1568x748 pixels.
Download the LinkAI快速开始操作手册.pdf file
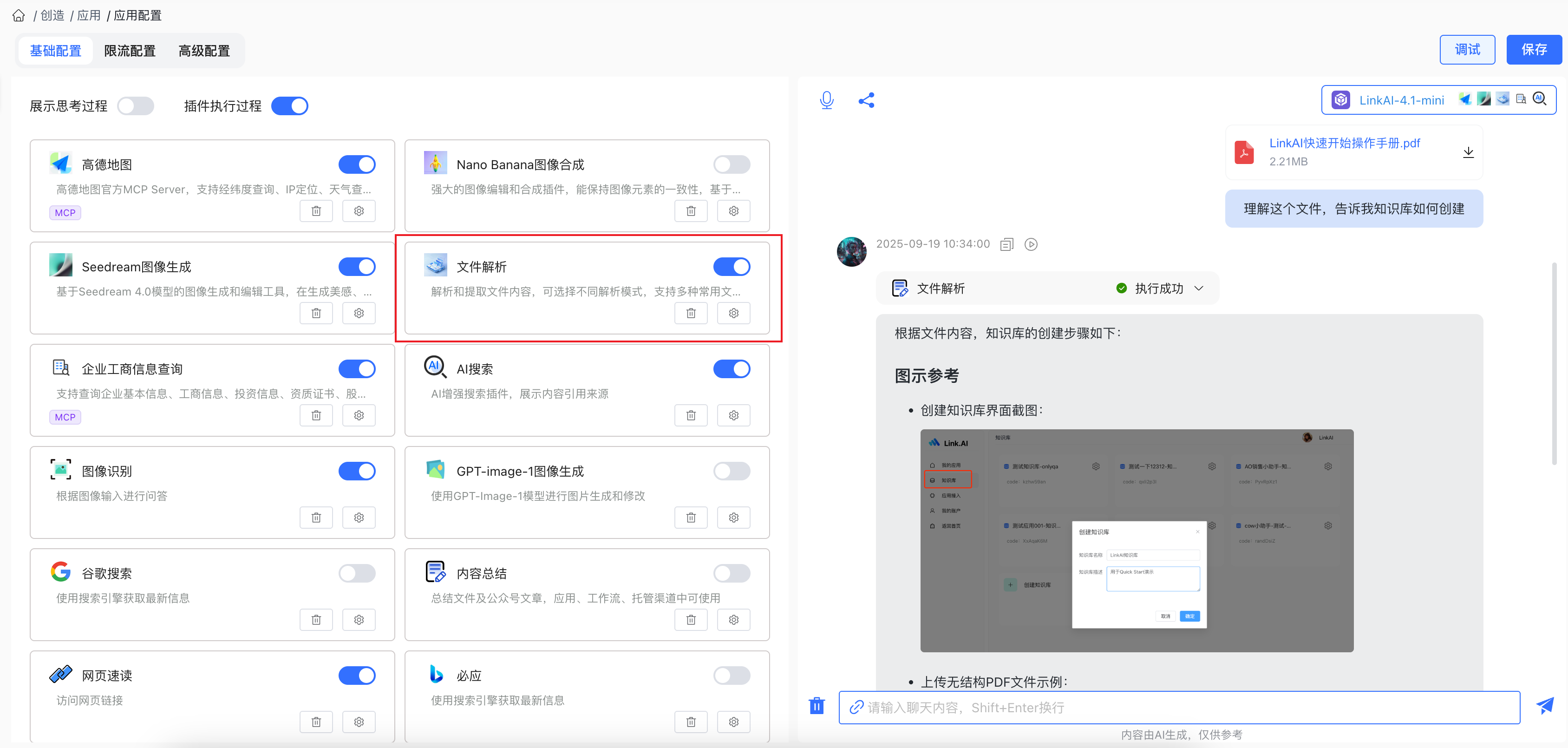1468,152
